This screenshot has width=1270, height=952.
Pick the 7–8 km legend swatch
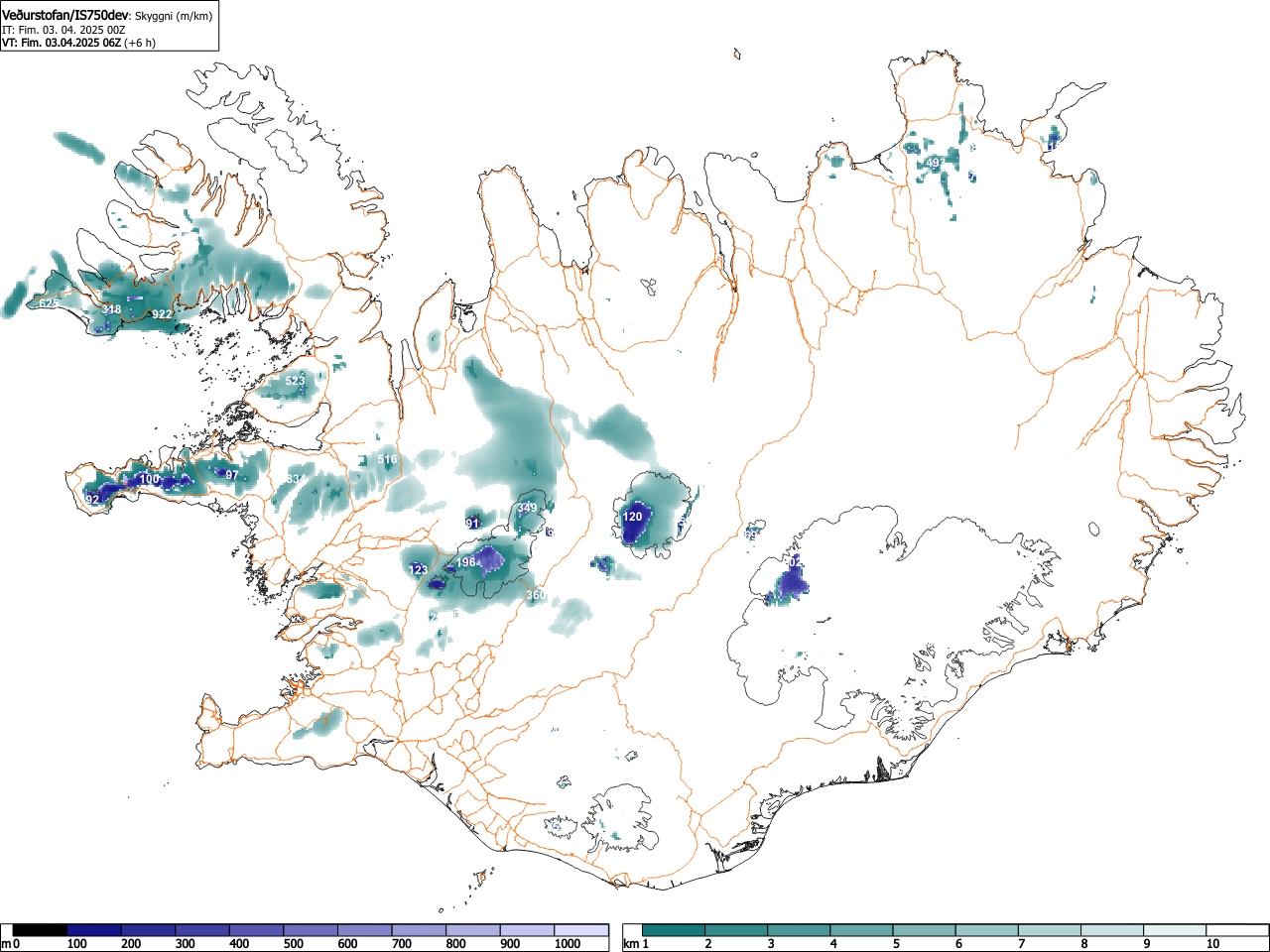point(1049,930)
